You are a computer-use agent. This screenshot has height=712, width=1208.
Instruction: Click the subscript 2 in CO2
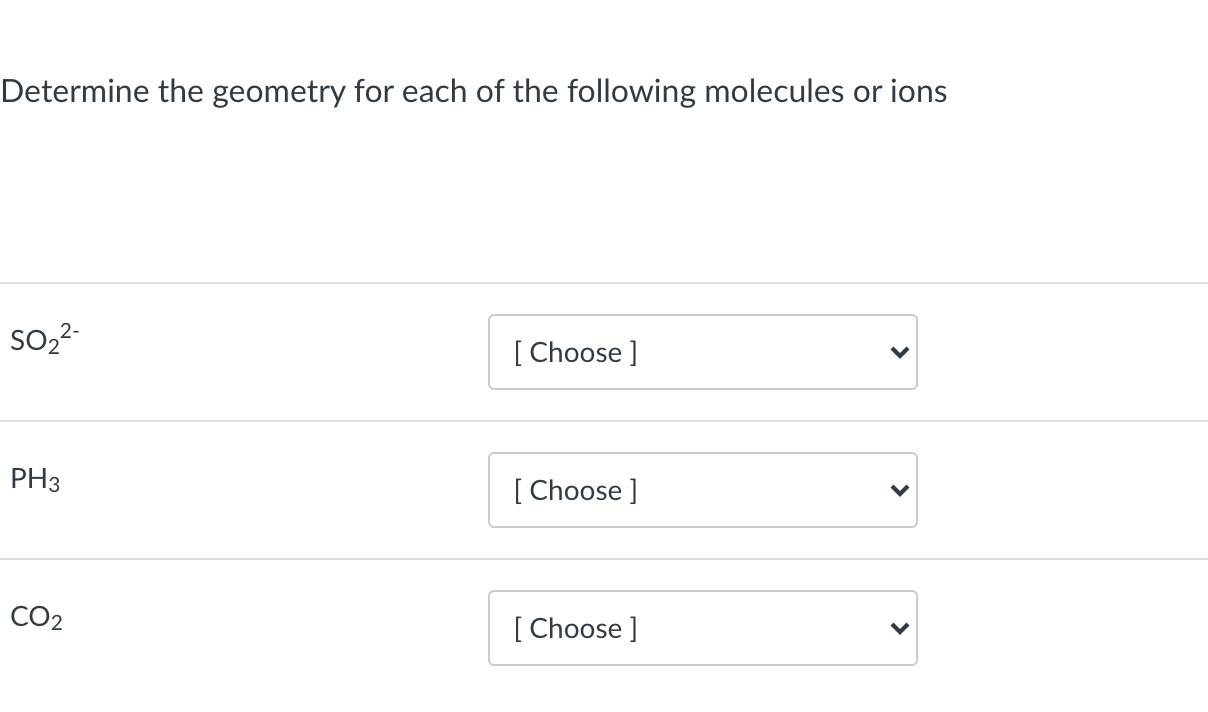57,624
